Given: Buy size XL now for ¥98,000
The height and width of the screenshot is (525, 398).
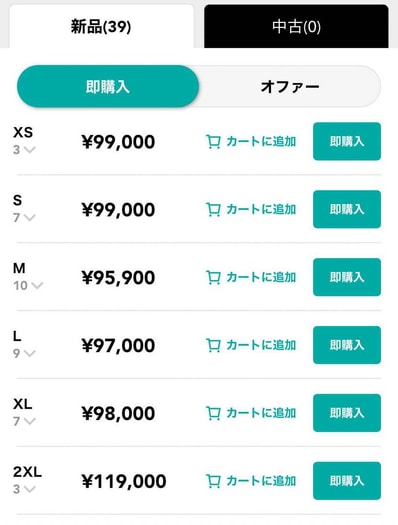Looking at the screenshot, I should [x=347, y=413].
